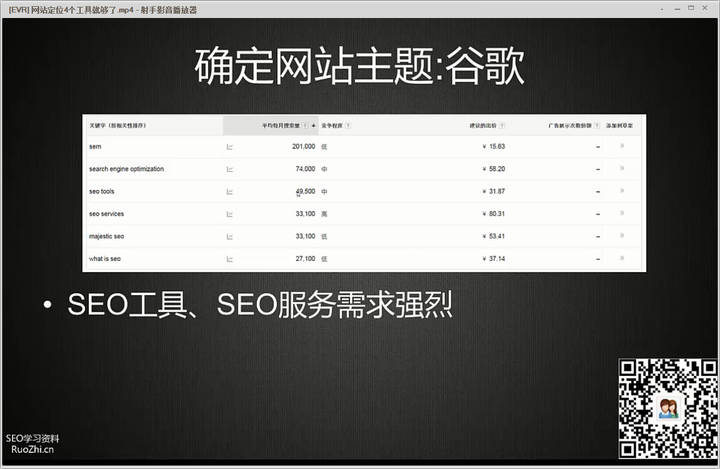Click competition level 低 for what is seo
This screenshot has height=469, width=720.
pyautogui.click(x=324, y=260)
